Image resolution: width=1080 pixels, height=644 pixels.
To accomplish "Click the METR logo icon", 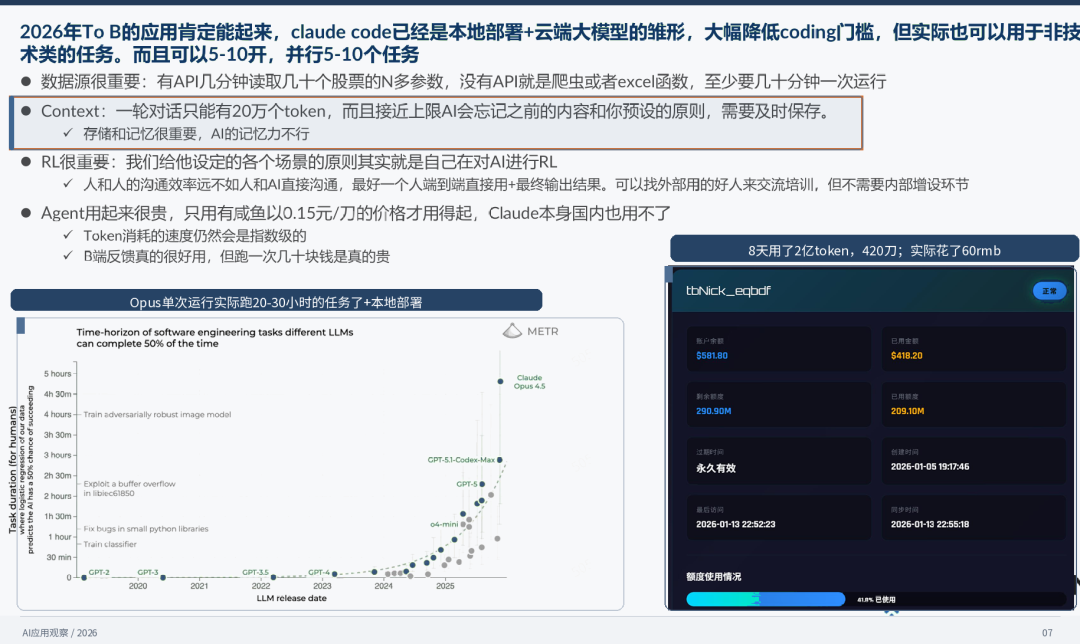I will click(512, 331).
